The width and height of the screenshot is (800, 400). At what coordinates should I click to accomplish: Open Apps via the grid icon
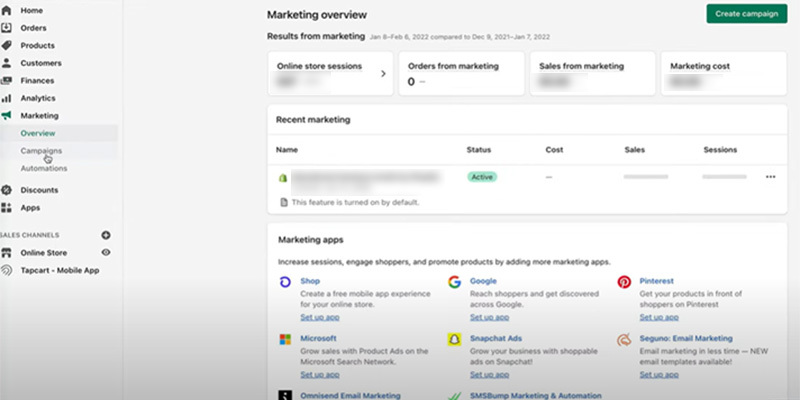coord(7,208)
